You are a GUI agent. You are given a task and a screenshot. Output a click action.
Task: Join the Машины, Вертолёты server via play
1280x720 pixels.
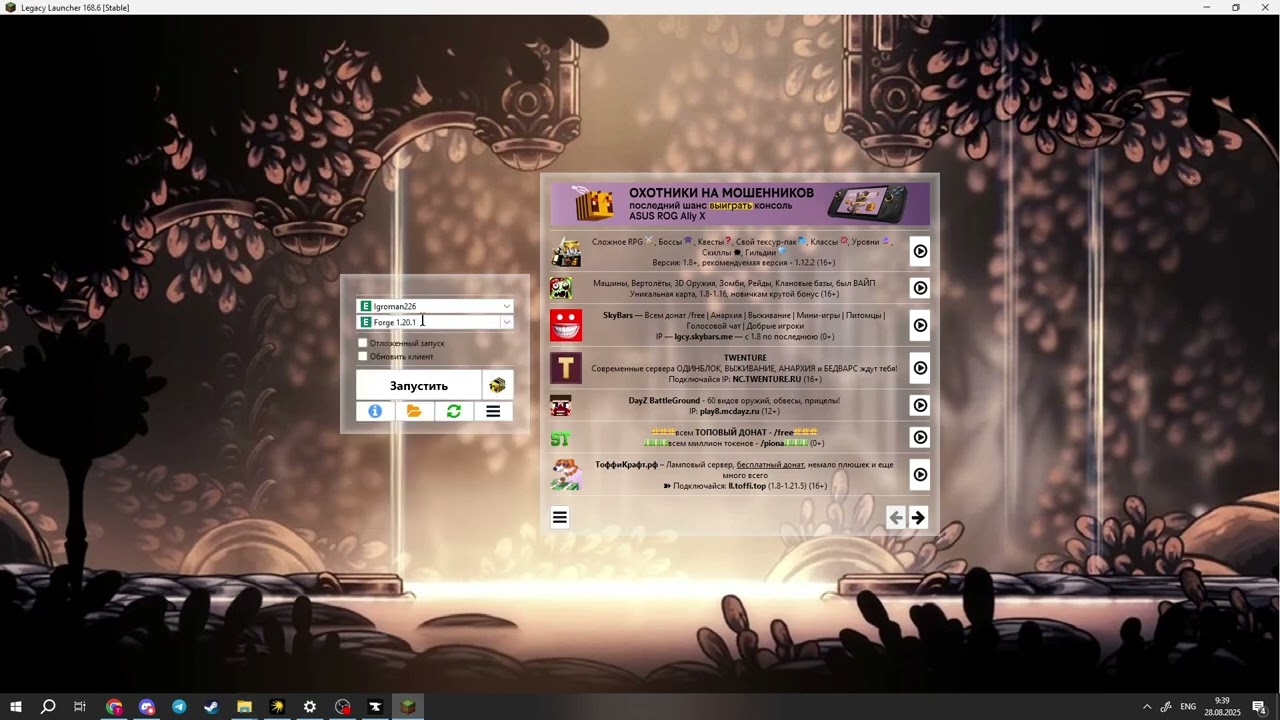tap(920, 288)
